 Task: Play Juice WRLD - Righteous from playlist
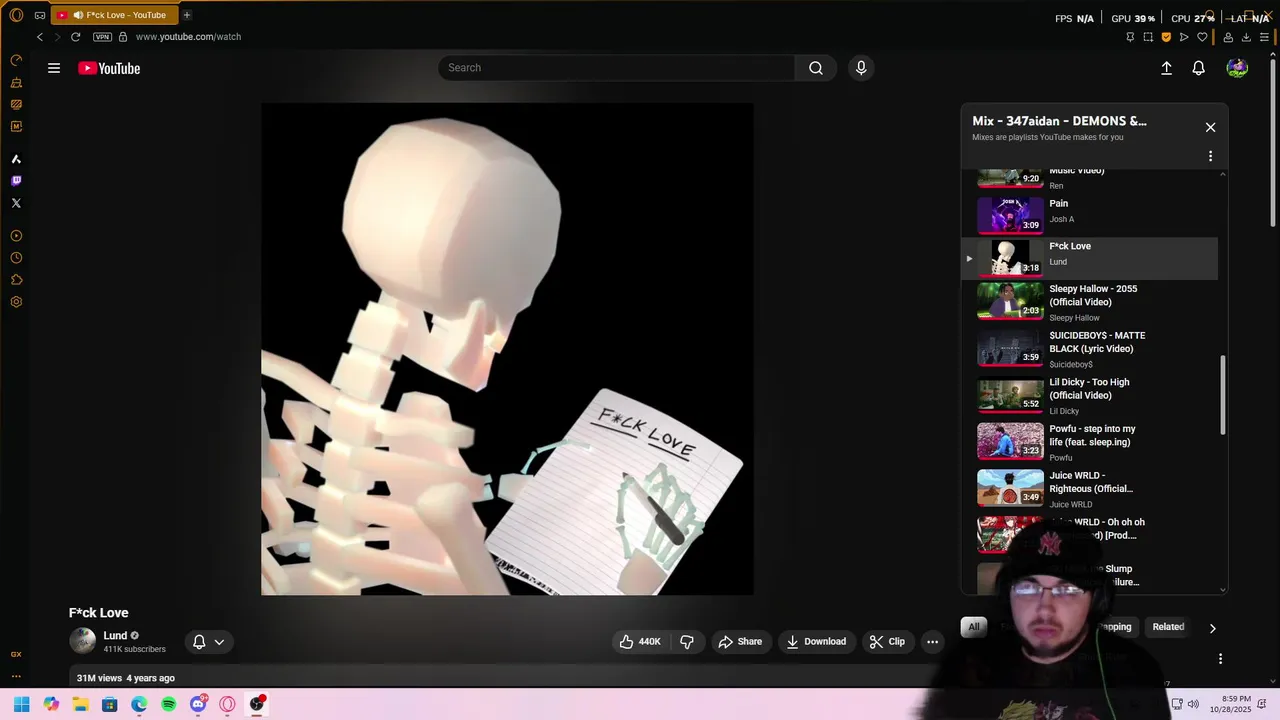click(x=1090, y=489)
